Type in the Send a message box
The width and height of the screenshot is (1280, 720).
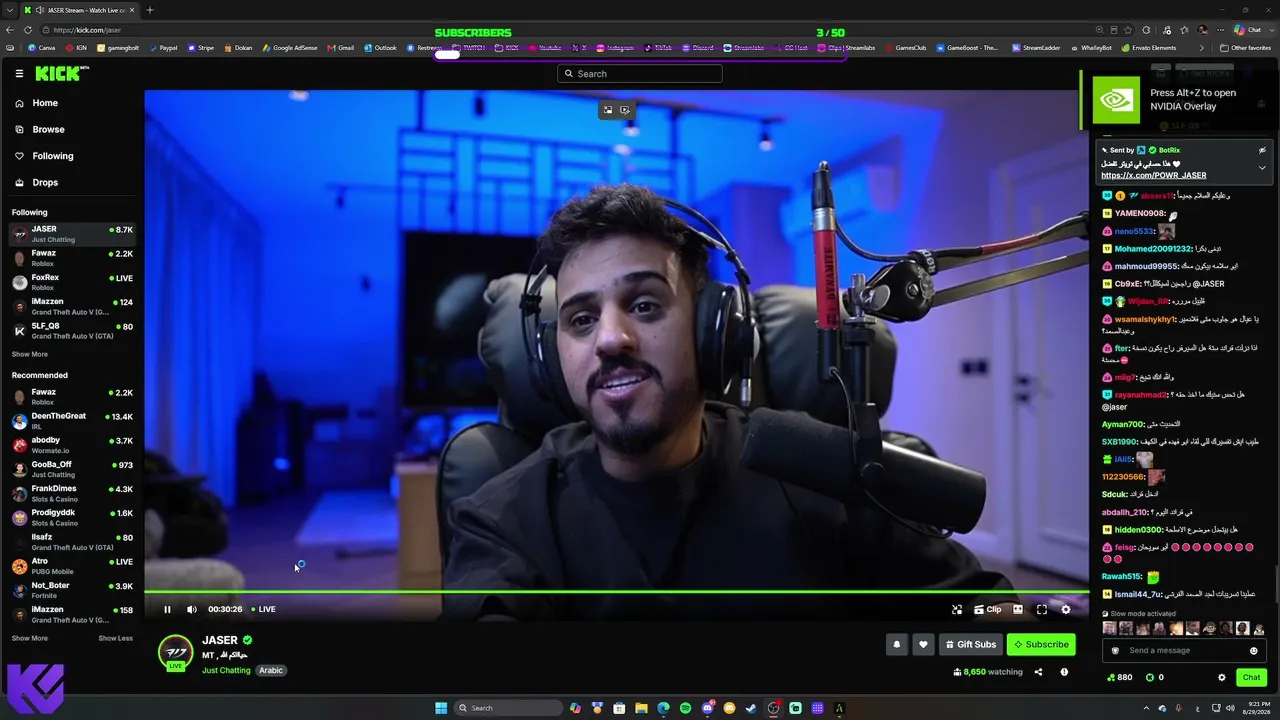(1183, 651)
